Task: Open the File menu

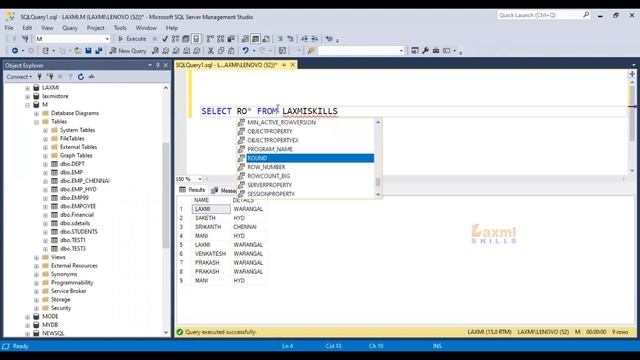Action: pyautogui.click(x=9, y=28)
